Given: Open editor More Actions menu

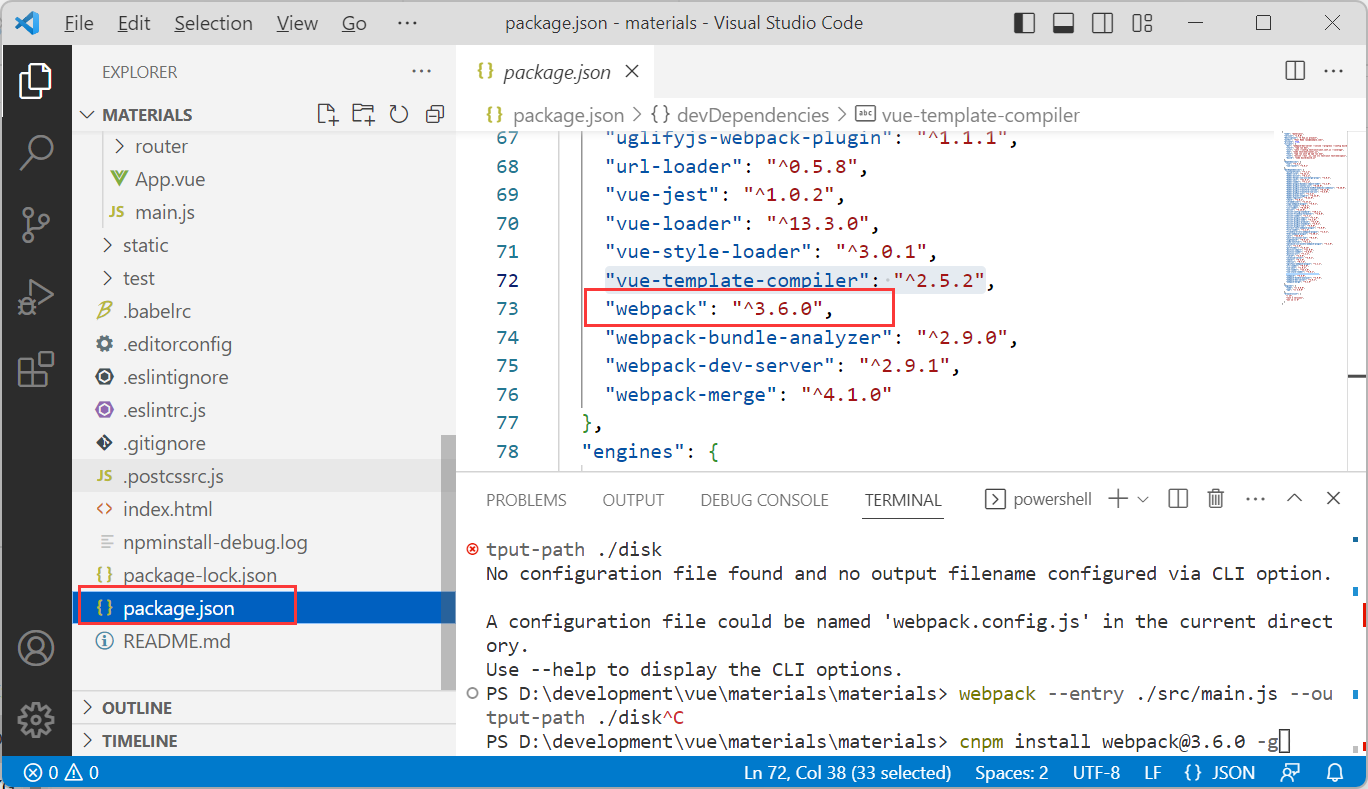Looking at the screenshot, I should pyautogui.click(x=1333, y=71).
